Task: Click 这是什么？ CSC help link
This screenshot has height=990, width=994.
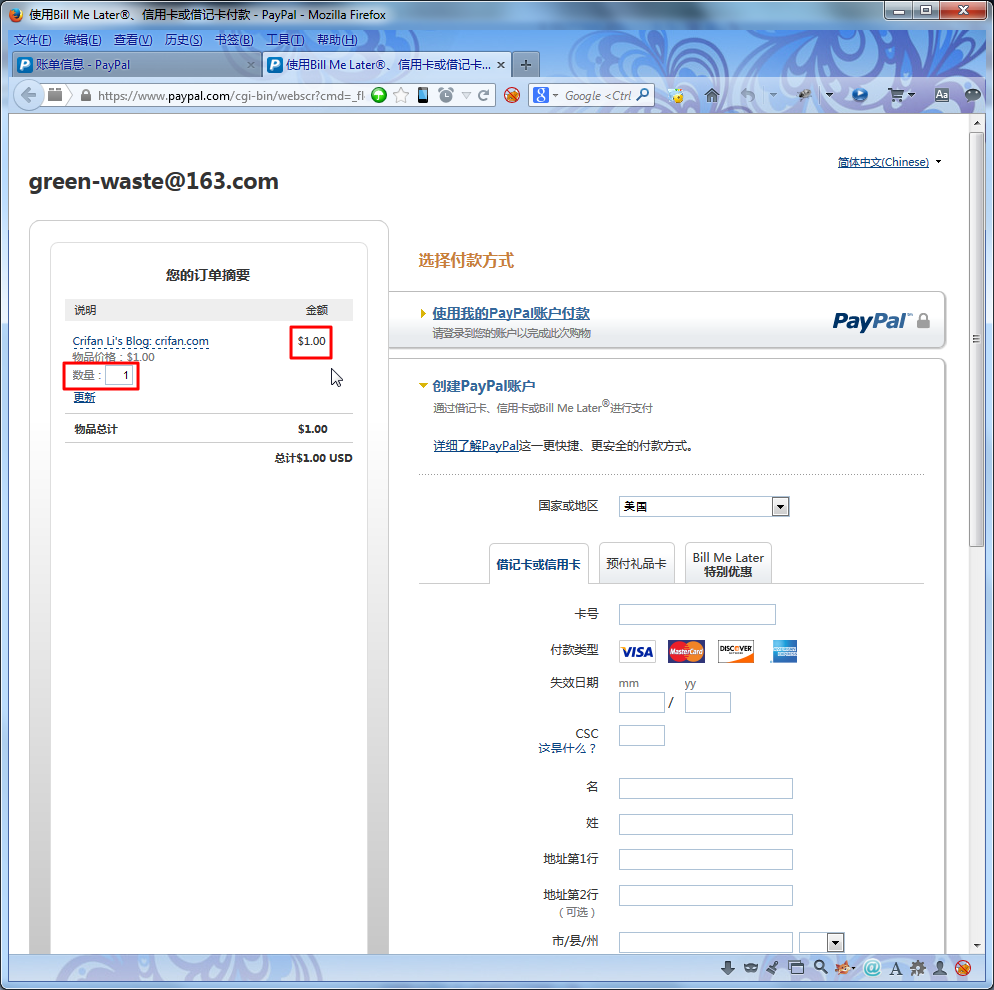Action: point(567,748)
